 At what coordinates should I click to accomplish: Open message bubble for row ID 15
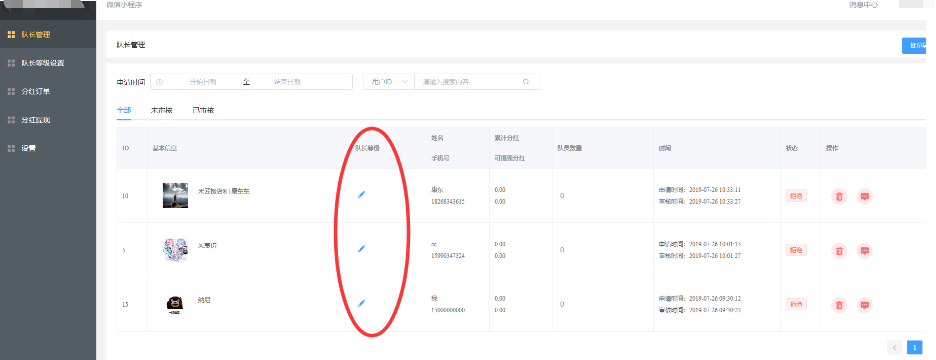click(x=864, y=304)
